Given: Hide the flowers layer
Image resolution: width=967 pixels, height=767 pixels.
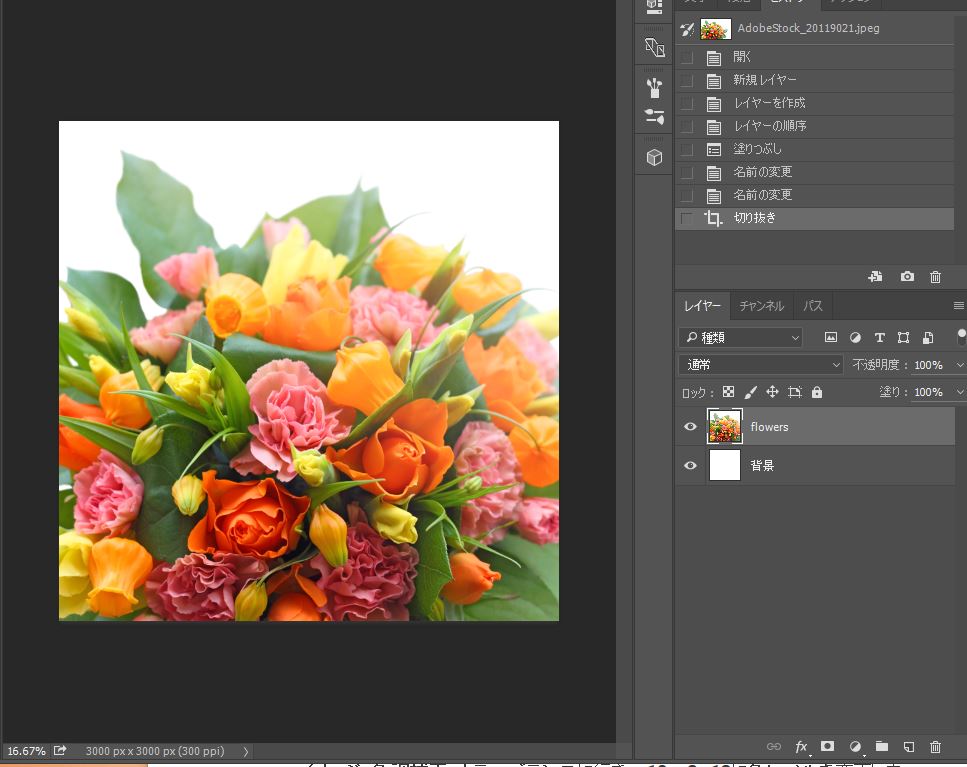Looking at the screenshot, I should coord(691,427).
